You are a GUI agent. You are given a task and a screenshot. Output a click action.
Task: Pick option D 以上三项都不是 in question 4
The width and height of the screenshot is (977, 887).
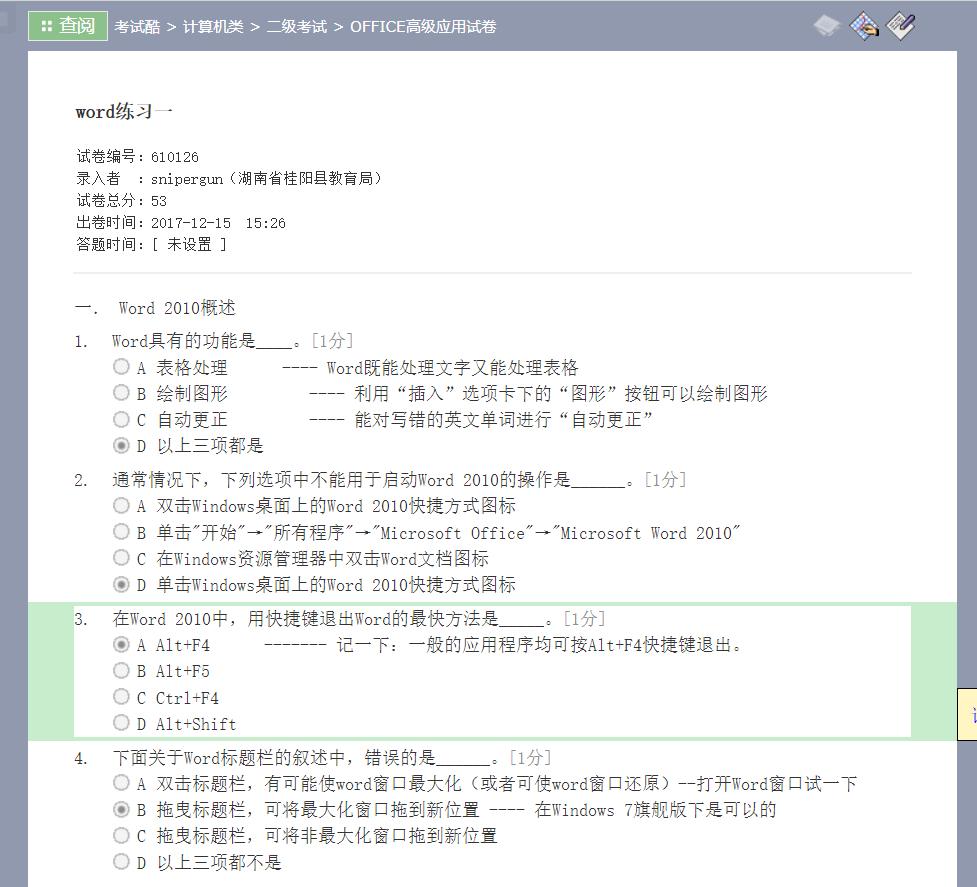pyautogui.click(x=121, y=862)
